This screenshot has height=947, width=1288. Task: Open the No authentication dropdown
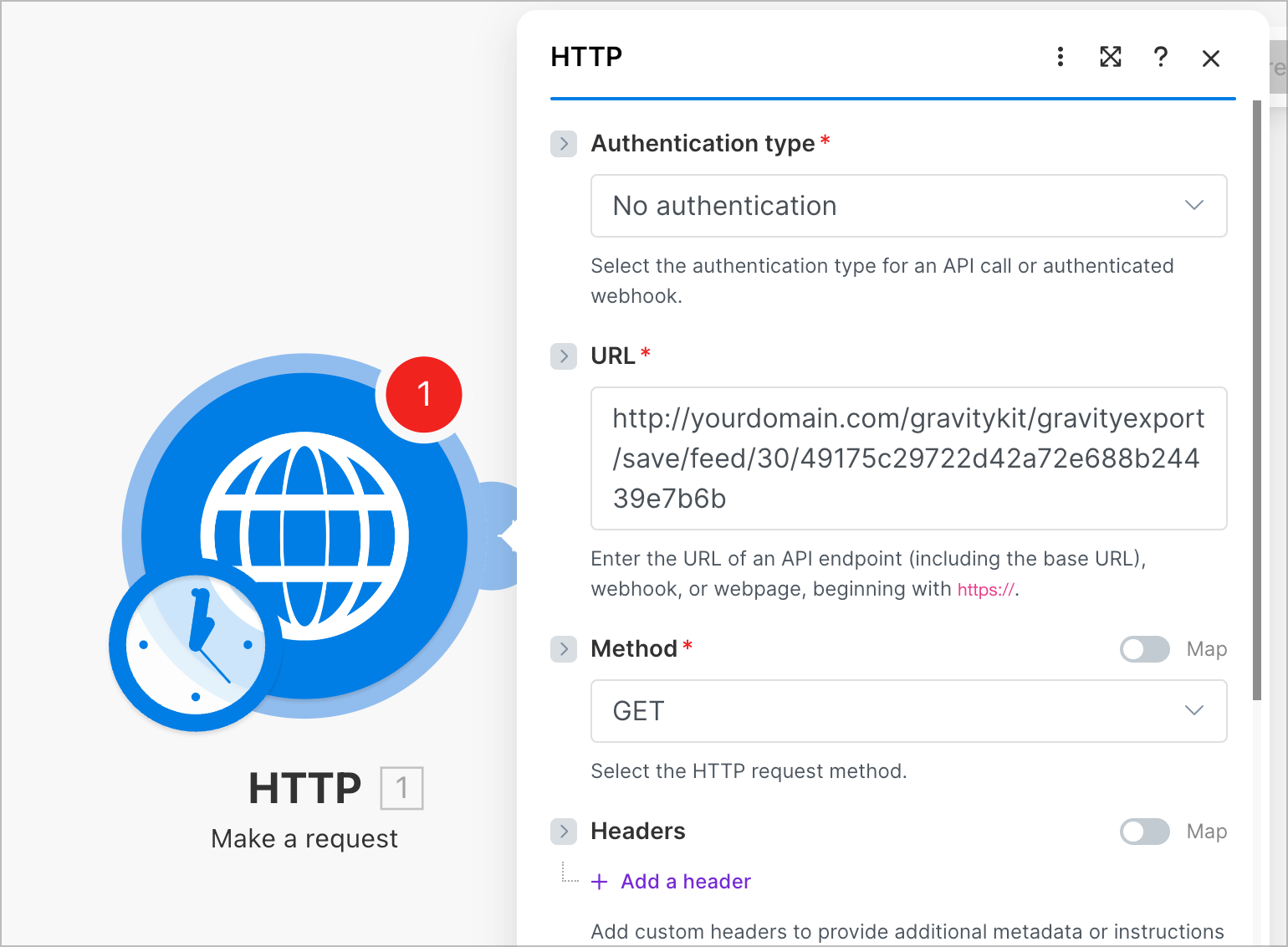908,206
